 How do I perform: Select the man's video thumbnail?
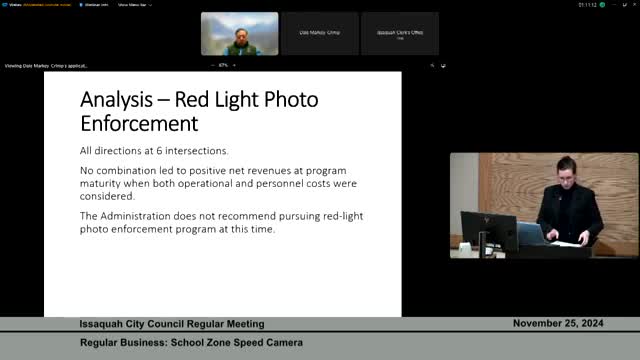(x=240, y=33)
